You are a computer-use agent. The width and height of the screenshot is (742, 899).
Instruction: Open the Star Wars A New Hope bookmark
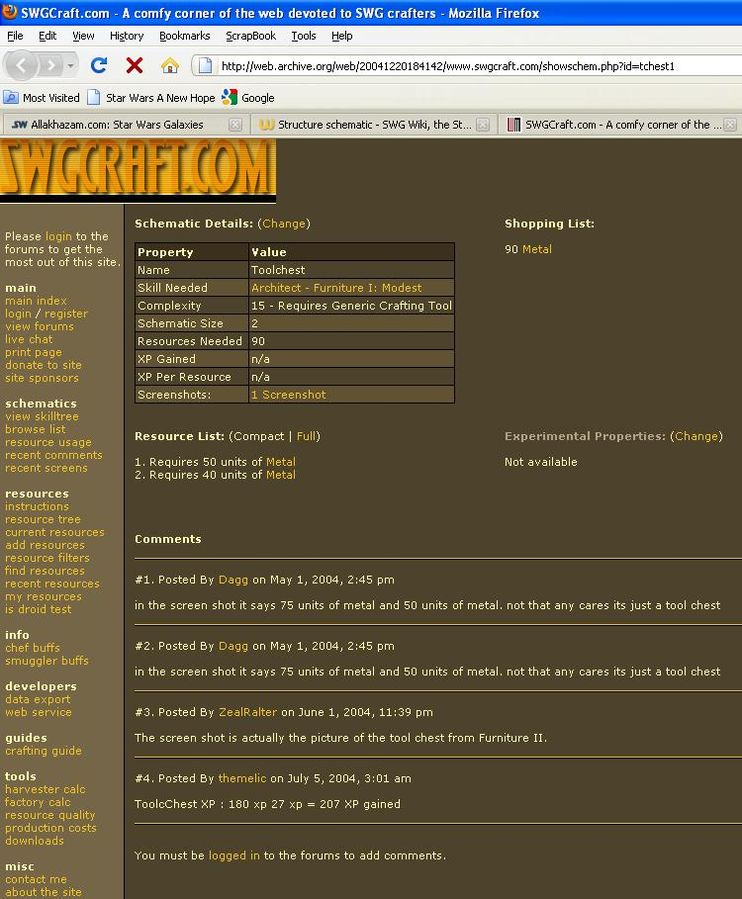coord(151,98)
